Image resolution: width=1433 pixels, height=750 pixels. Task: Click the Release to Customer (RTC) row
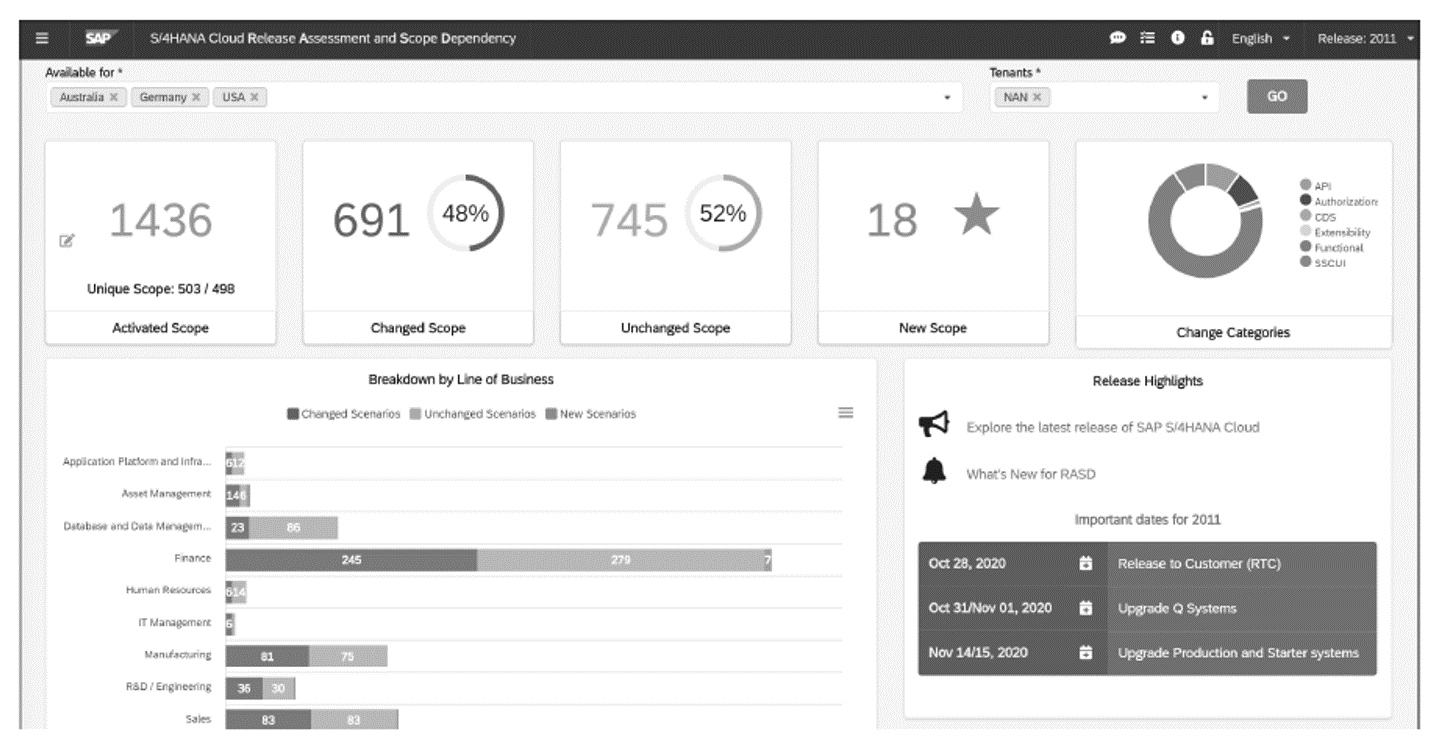[x=1147, y=564]
